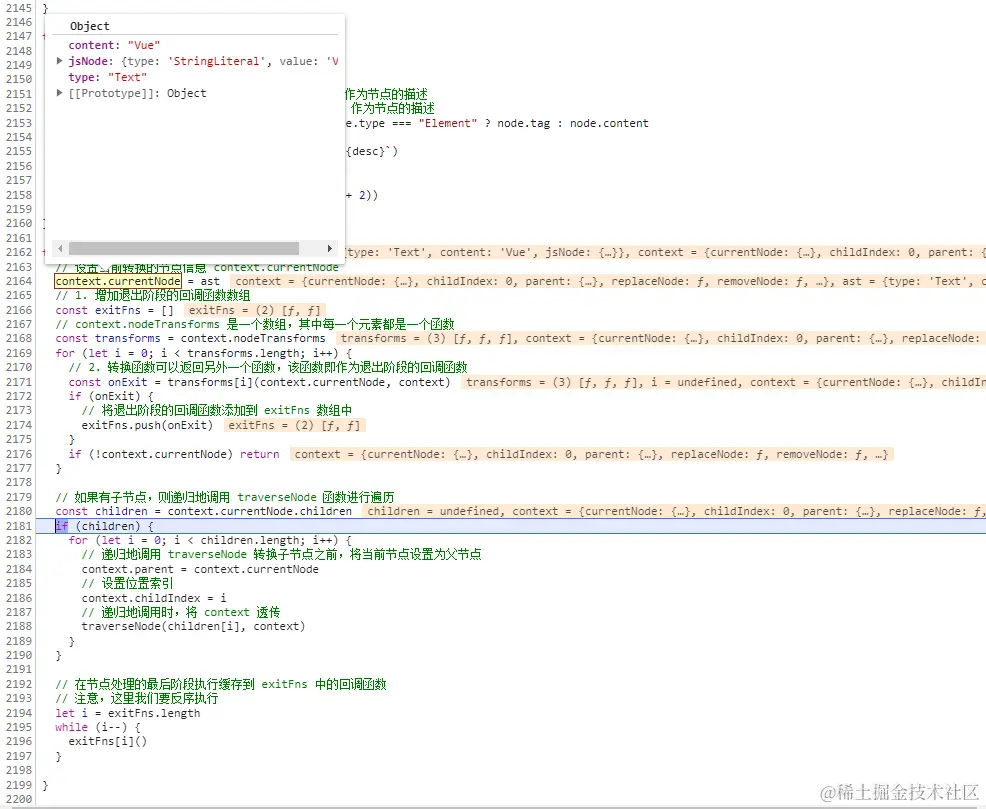The image size is (986, 809).
Task: Click the type: "Text" property row
Action: pyautogui.click(x=108, y=77)
